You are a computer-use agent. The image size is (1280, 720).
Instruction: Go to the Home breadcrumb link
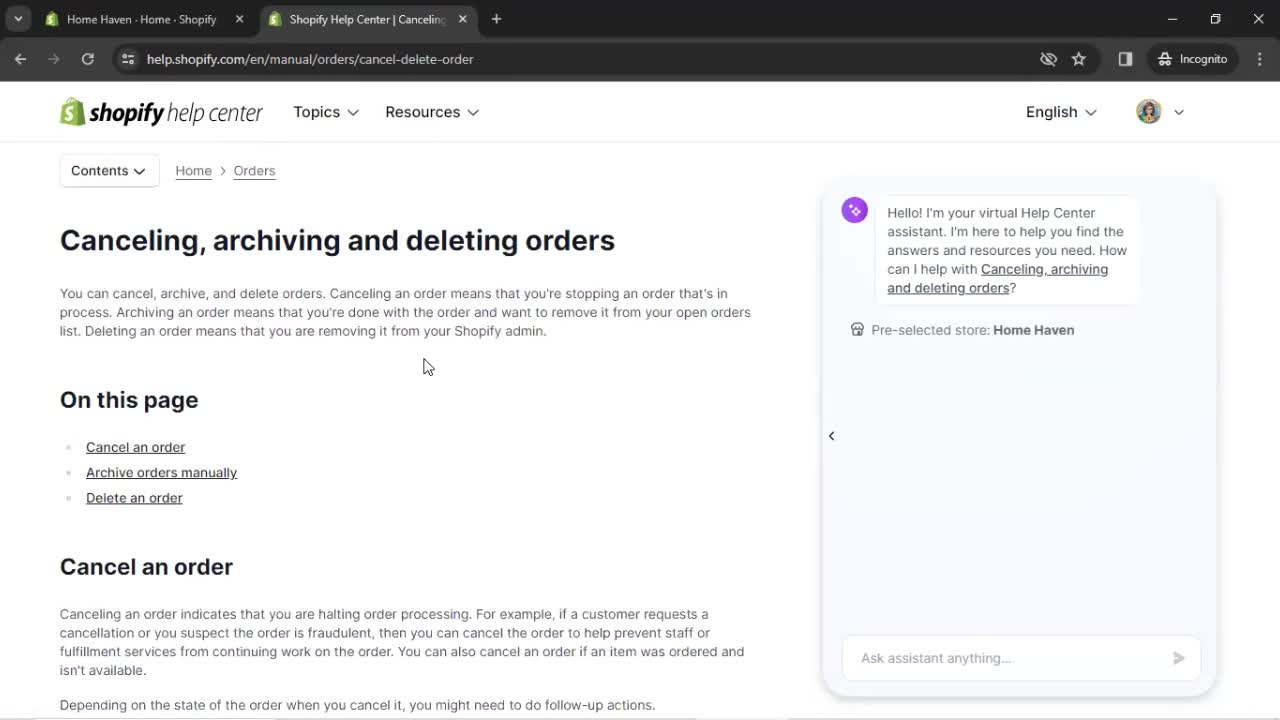tap(193, 171)
